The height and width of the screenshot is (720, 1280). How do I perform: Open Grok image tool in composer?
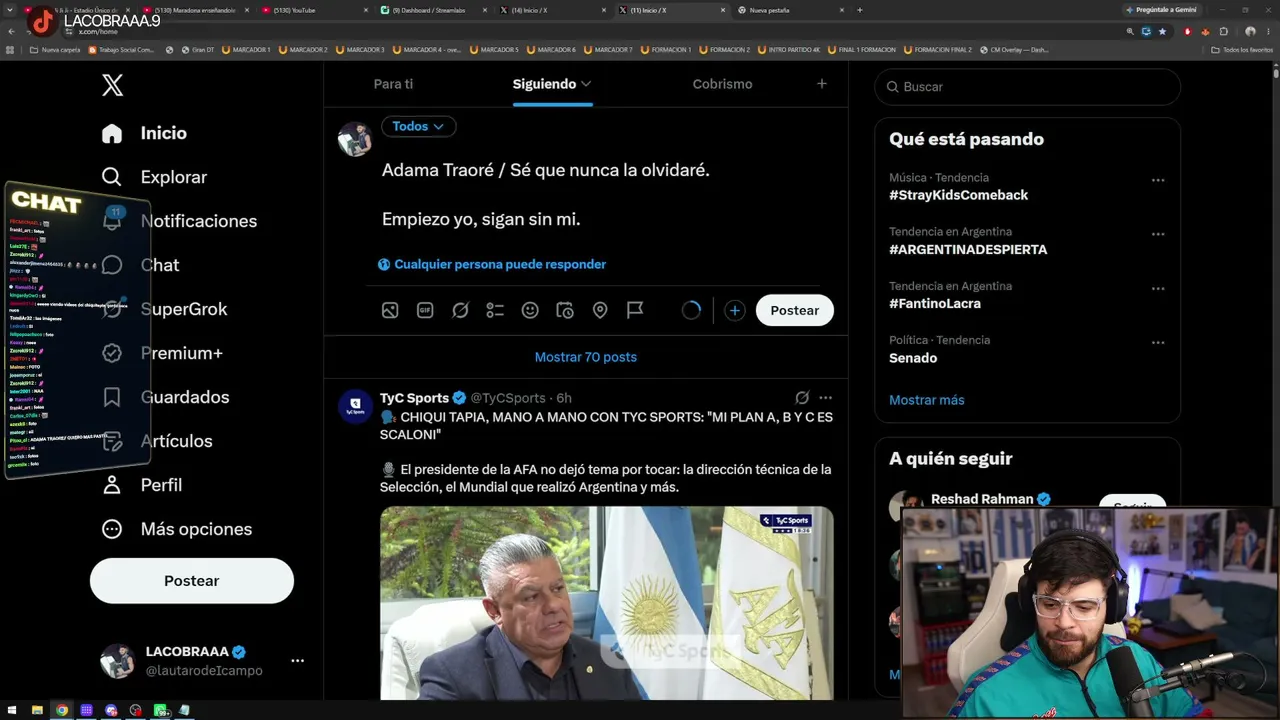click(460, 310)
